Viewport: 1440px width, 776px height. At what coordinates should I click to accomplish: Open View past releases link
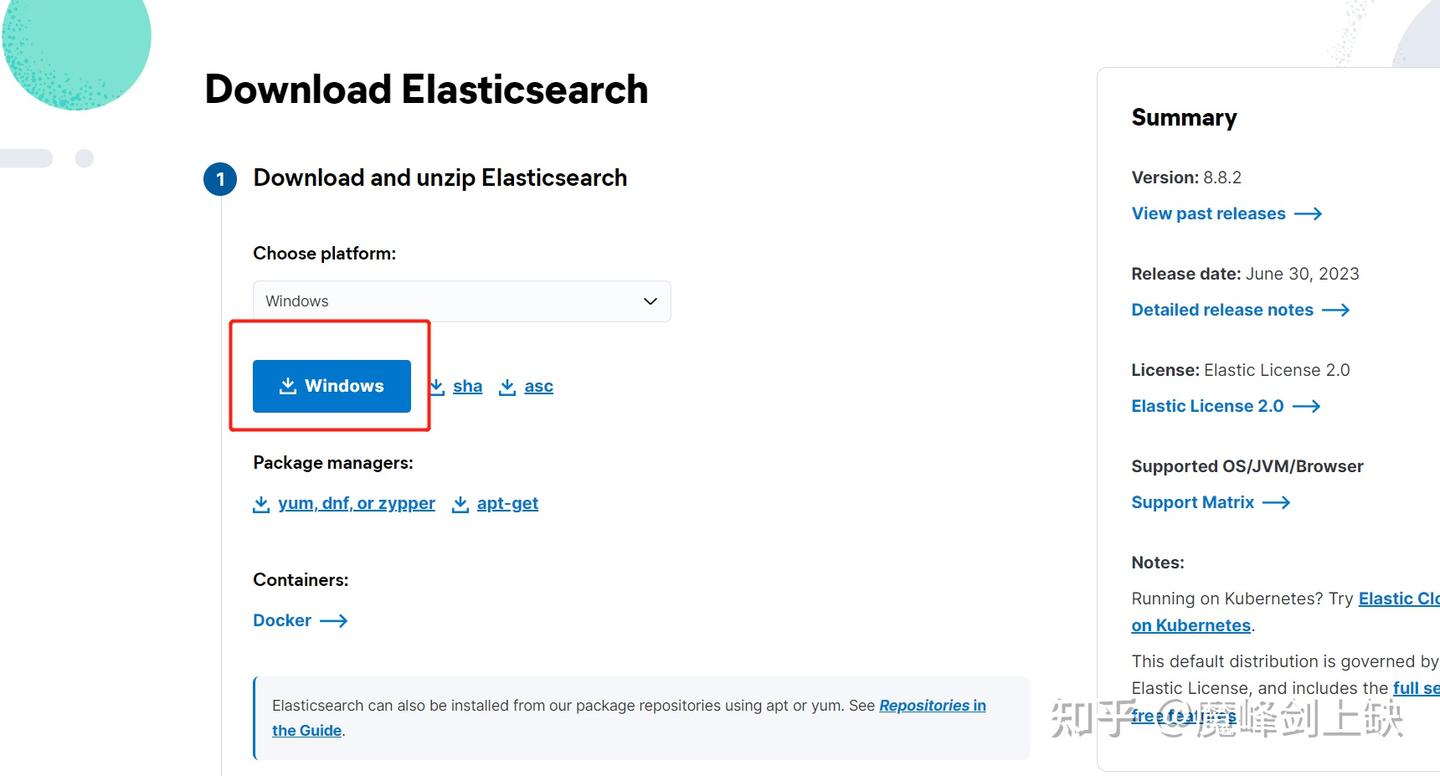point(1208,214)
